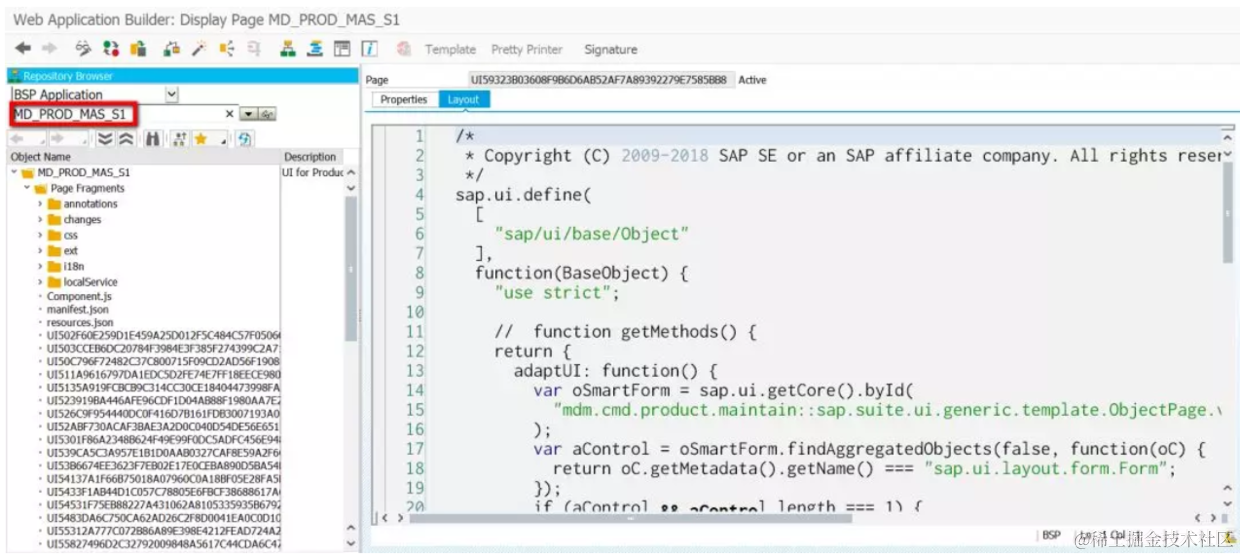Select resources.json in the tree

coord(80,323)
